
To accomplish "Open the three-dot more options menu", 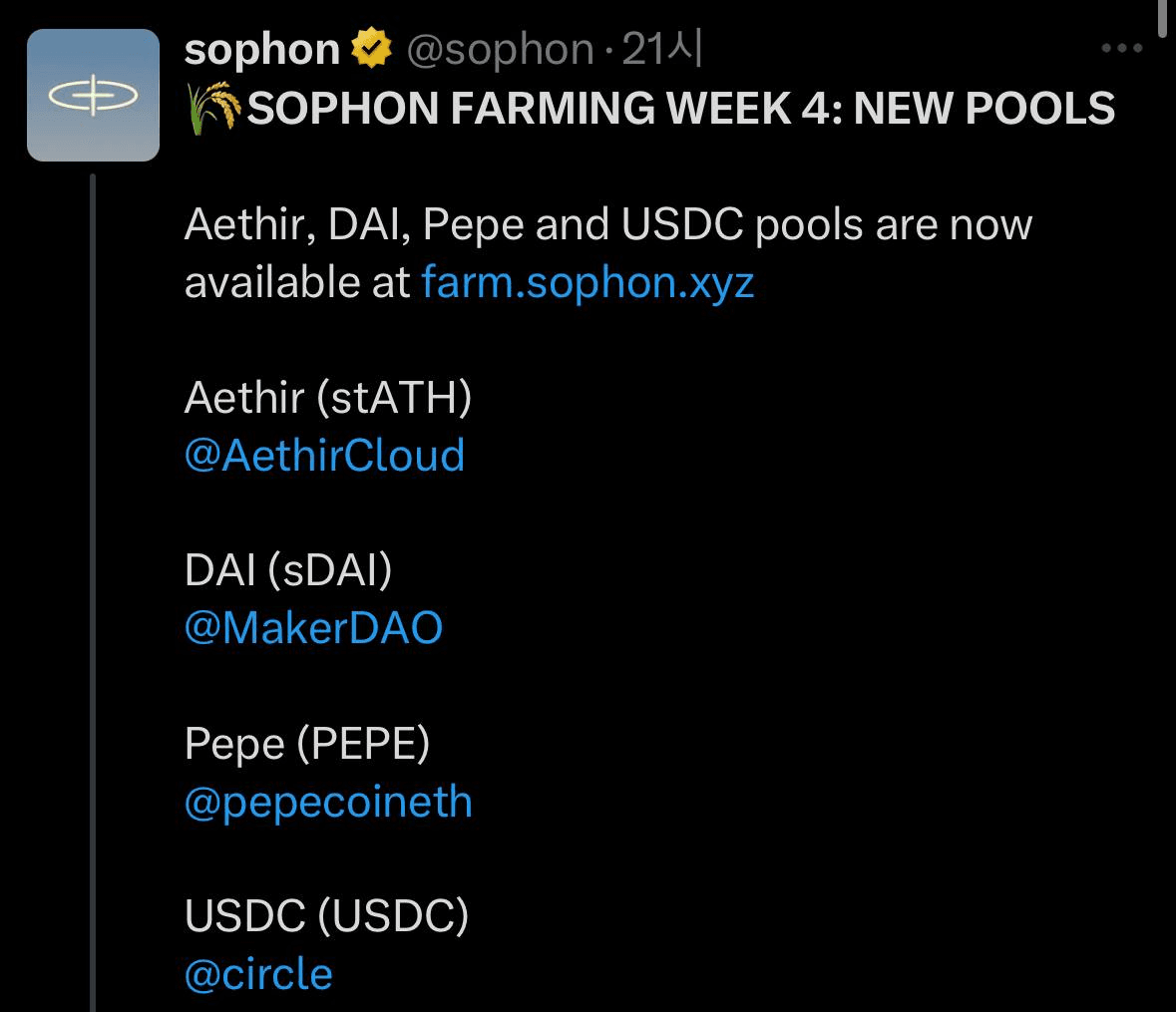I will [1121, 48].
